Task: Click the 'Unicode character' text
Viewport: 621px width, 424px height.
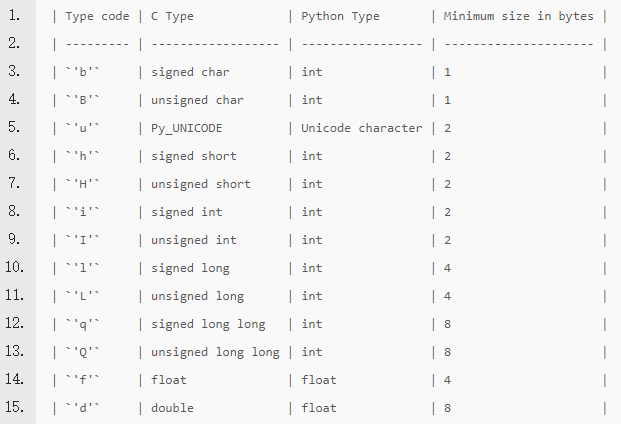Action: [361, 128]
